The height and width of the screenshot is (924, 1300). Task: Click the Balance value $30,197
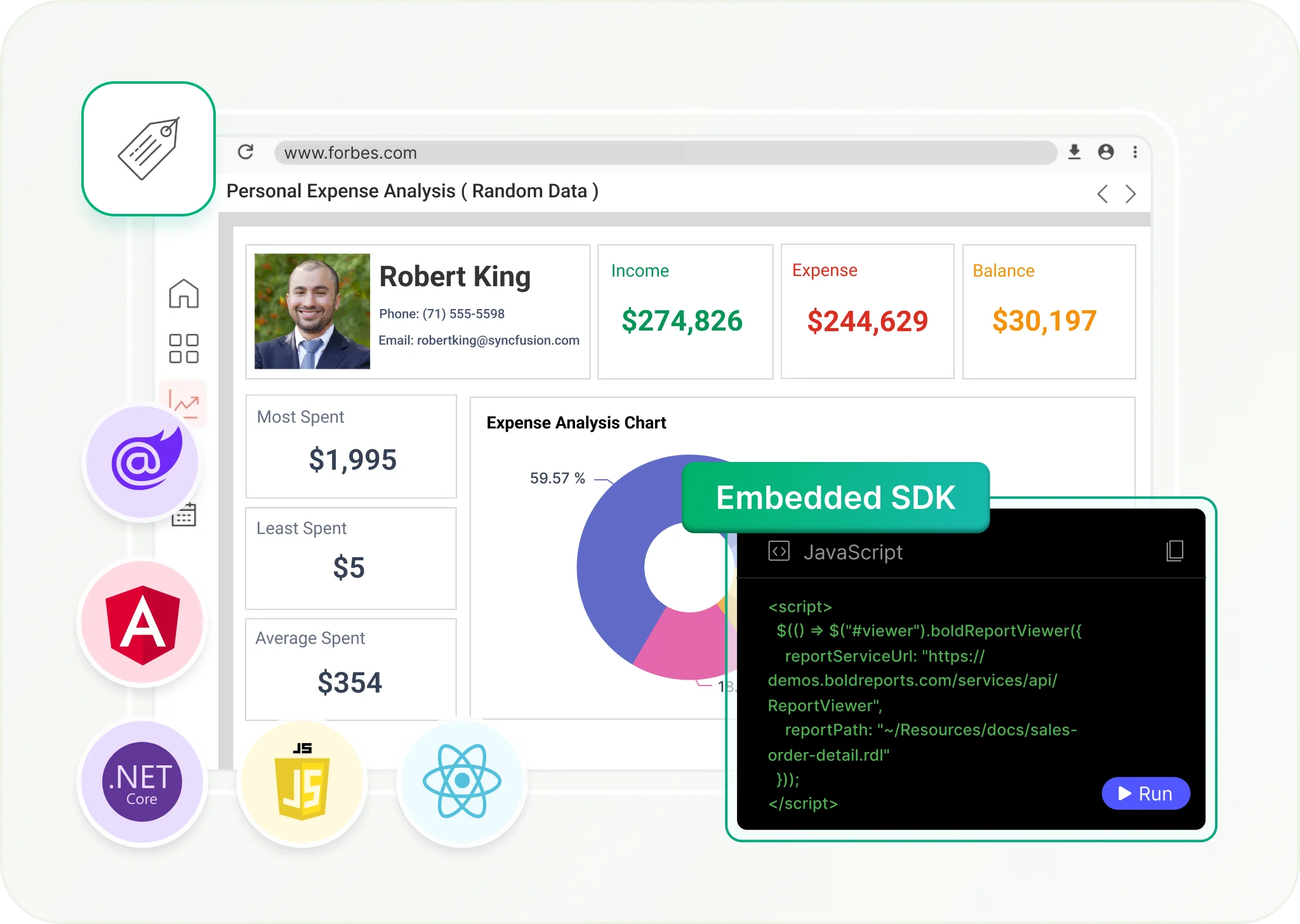[x=1044, y=320]
